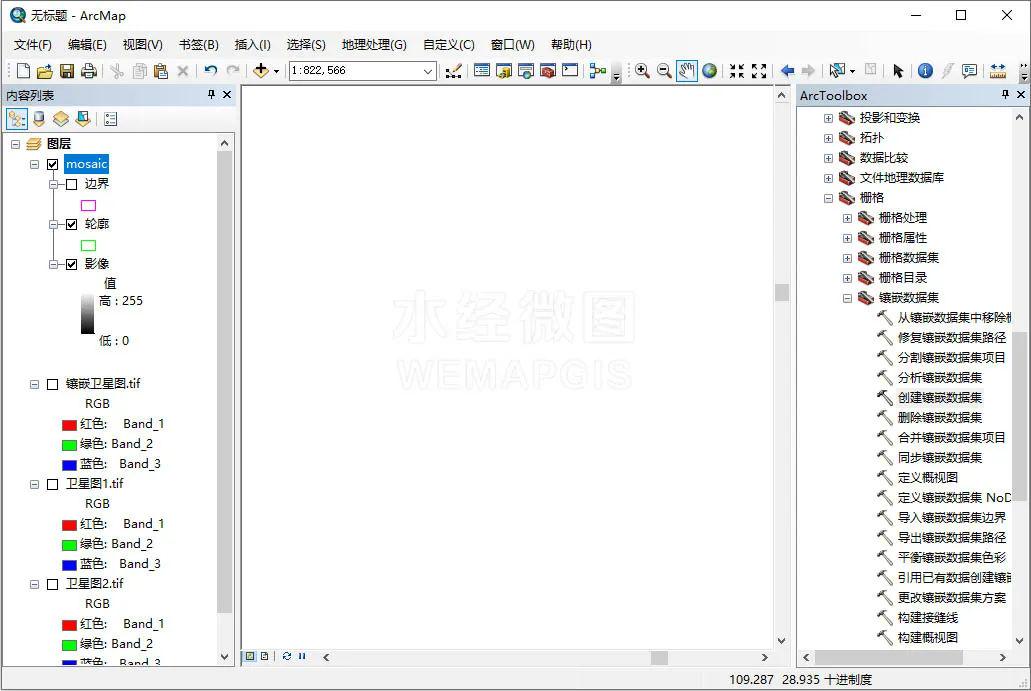Select the Zoom In tool
Image resolution: width=1031 pixels, height=691 pixels.
[x=642, y=70]
